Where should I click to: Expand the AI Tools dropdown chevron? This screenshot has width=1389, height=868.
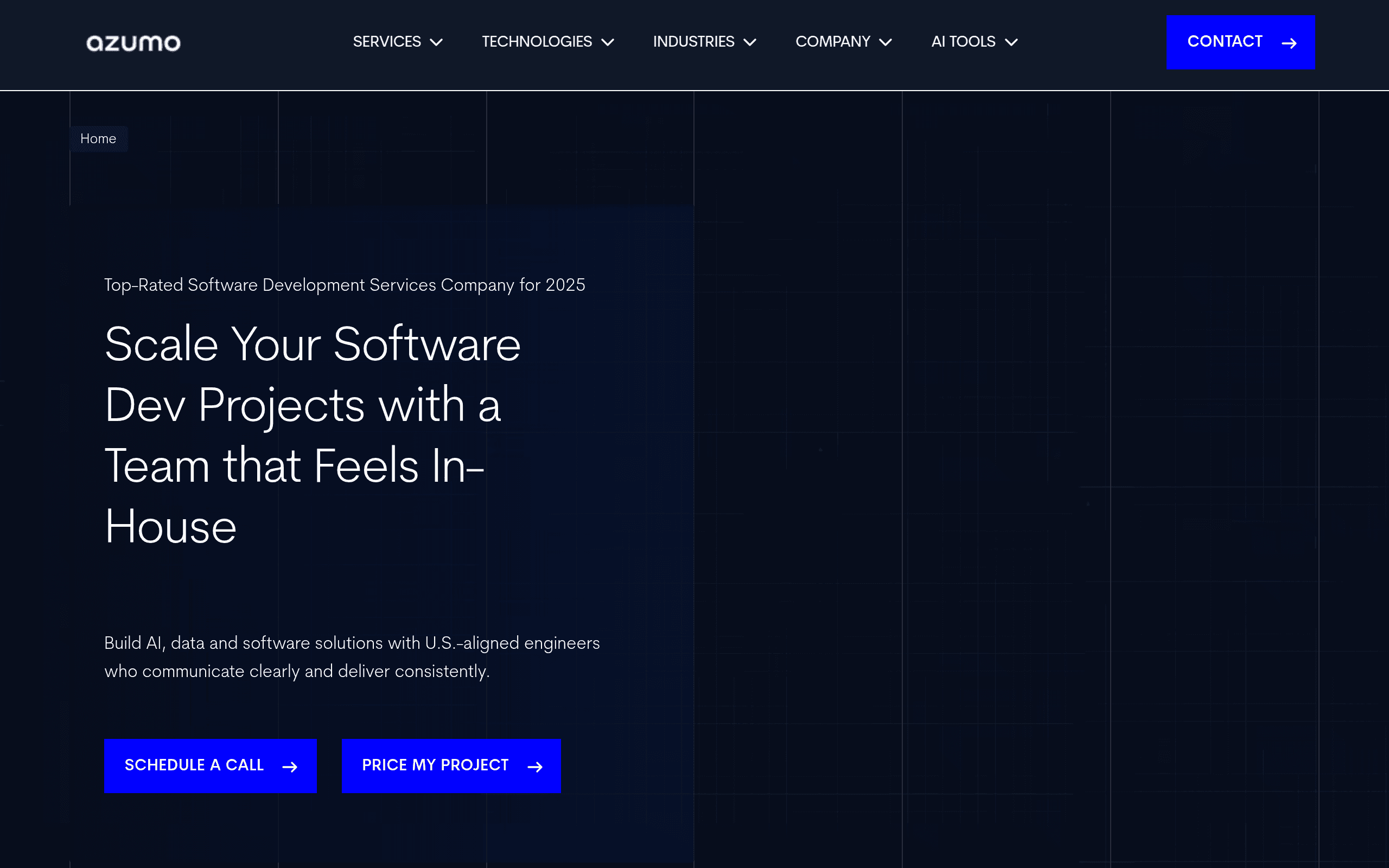click(x=1011, y=42)
